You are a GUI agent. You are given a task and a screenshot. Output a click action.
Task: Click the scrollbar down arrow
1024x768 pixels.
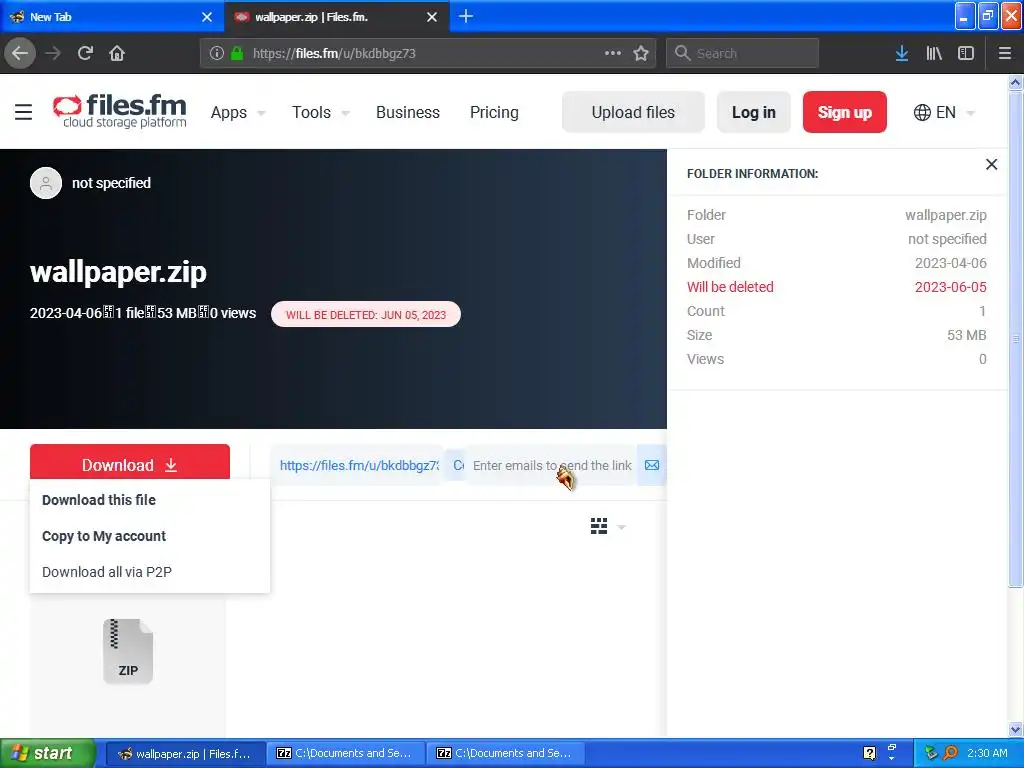pyautogui.click(x=1015, y=729)
